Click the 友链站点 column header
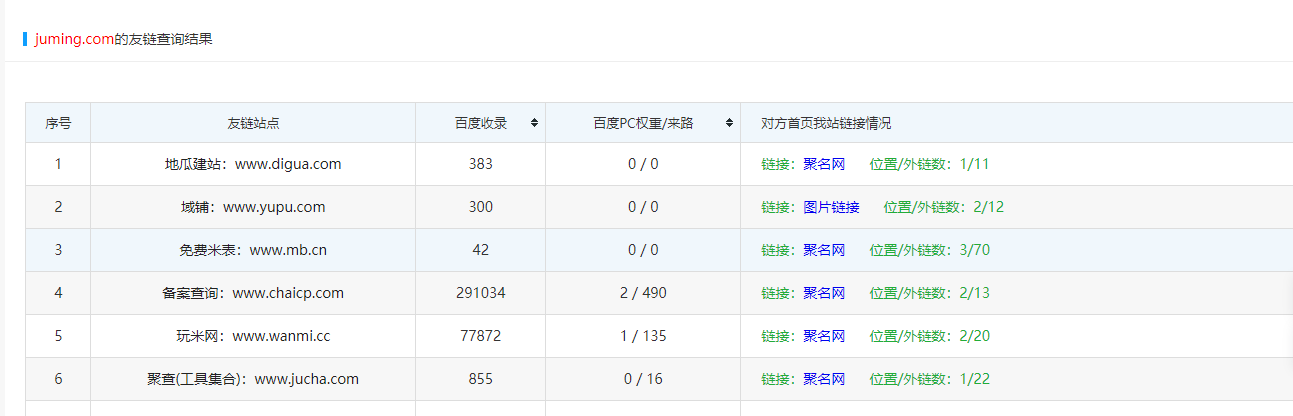Image resolution: width=1293 pixels, height=416 pixels. [253, 123]
